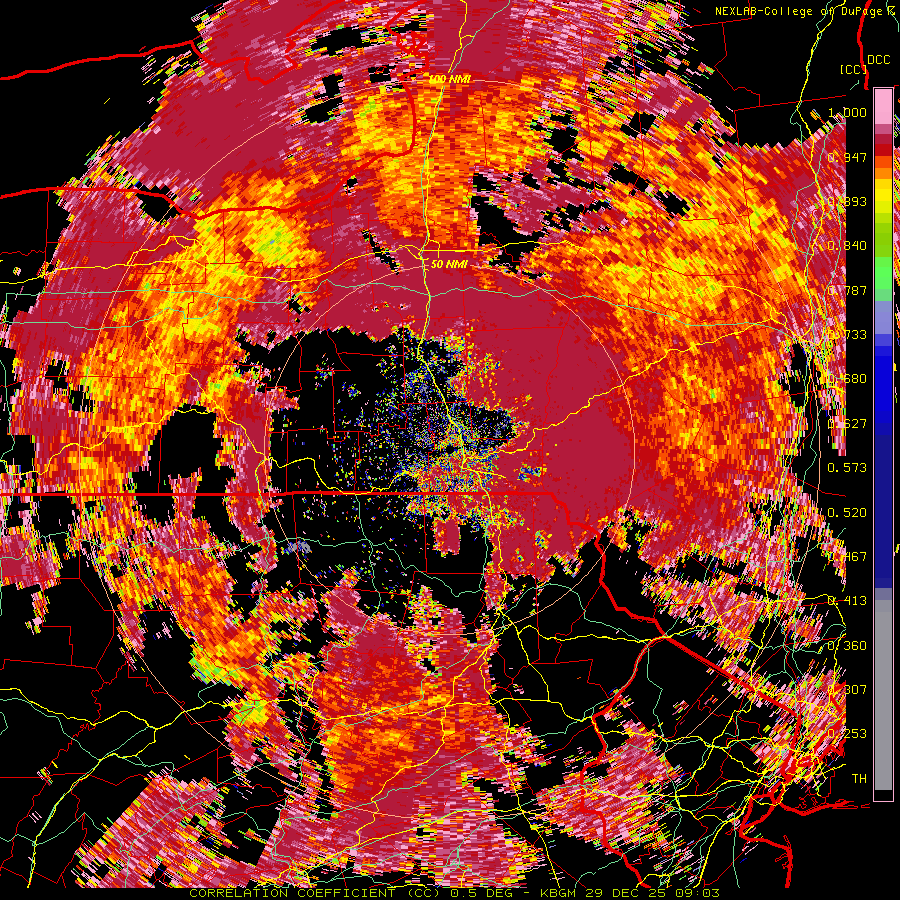The width and height of the screenshot is (900, 900).
Task: Click the 0.893 scale value
Action: click(x=847, y=201)
